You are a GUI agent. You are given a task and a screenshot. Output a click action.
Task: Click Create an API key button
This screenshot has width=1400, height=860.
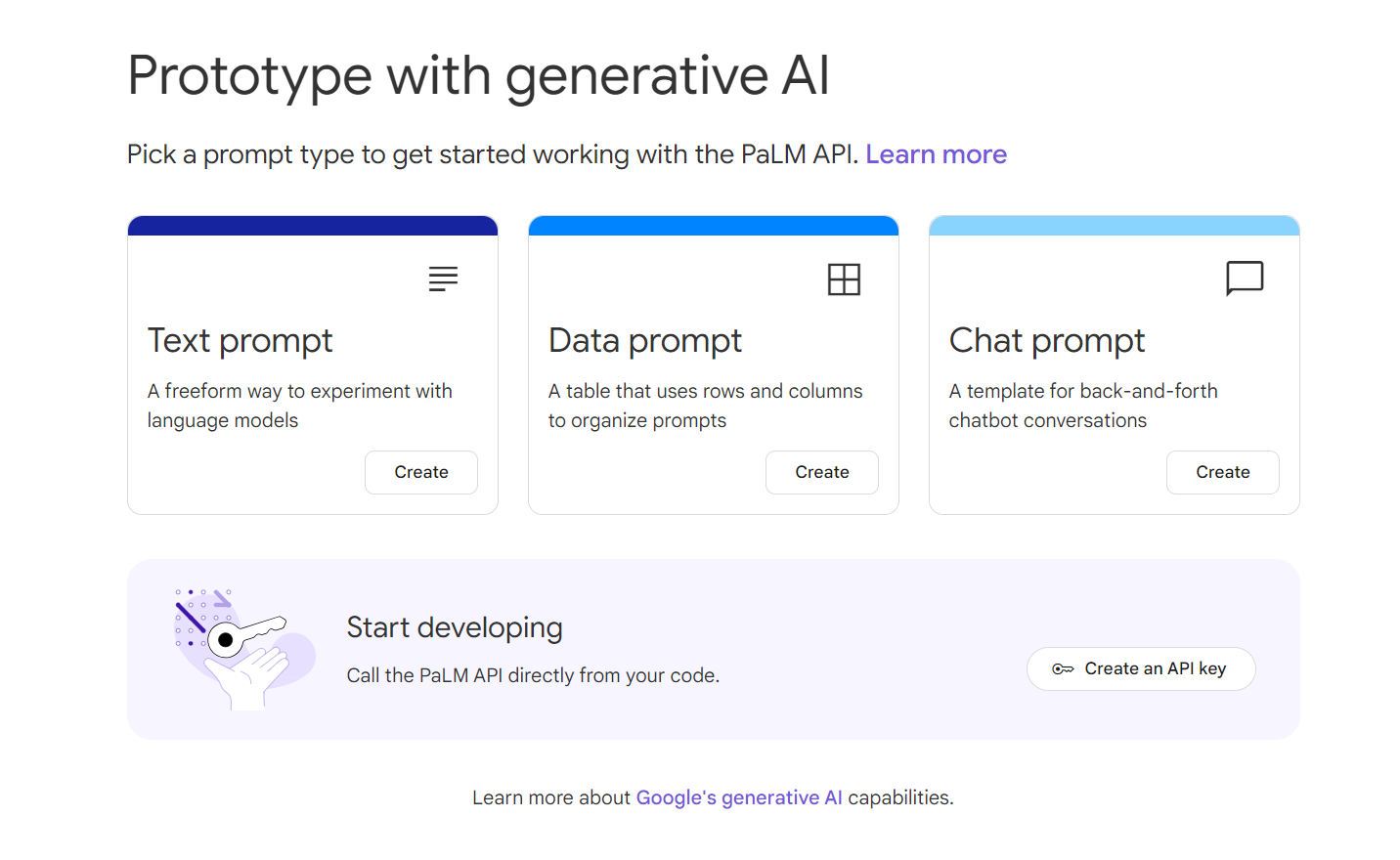click(1141, 668)
